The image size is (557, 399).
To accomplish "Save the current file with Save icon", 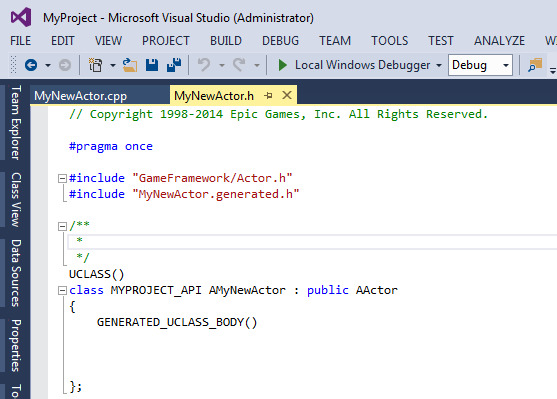I will 152,65.
